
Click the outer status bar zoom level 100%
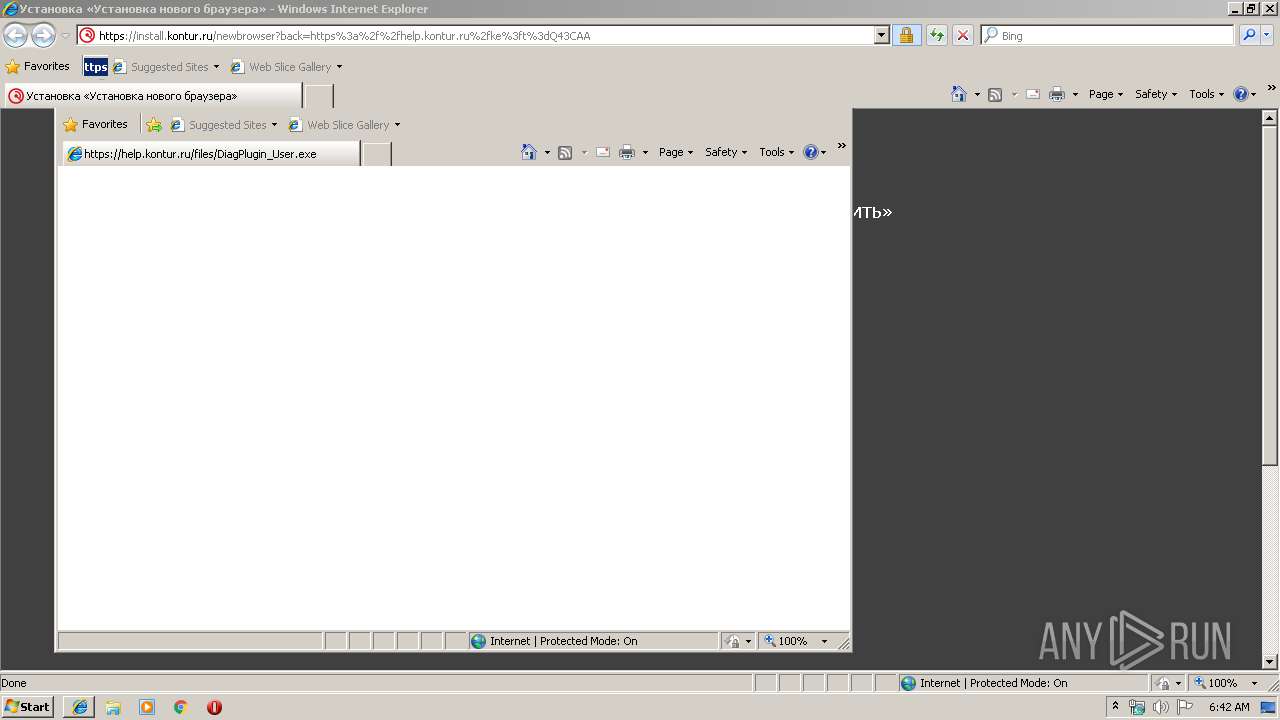[x=1216, y=683]
